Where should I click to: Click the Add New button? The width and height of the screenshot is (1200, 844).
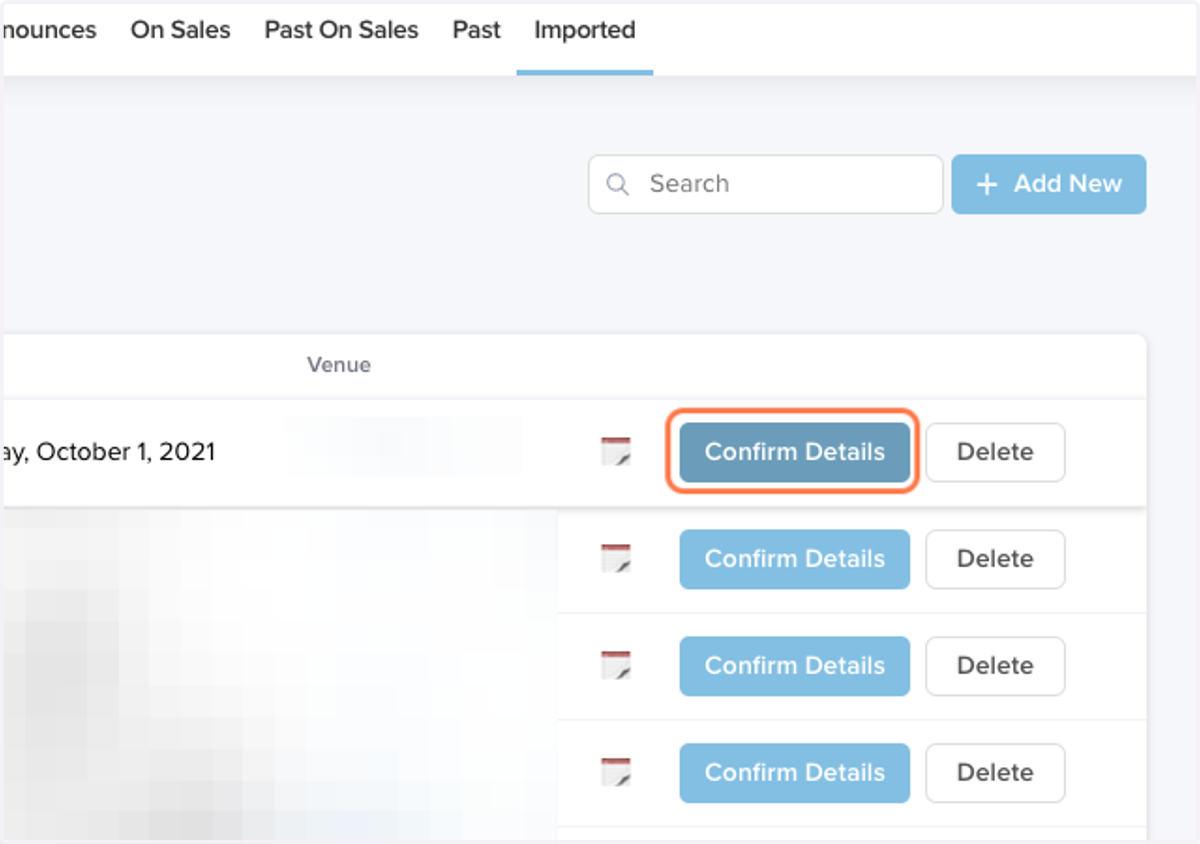coord(1048,184)
